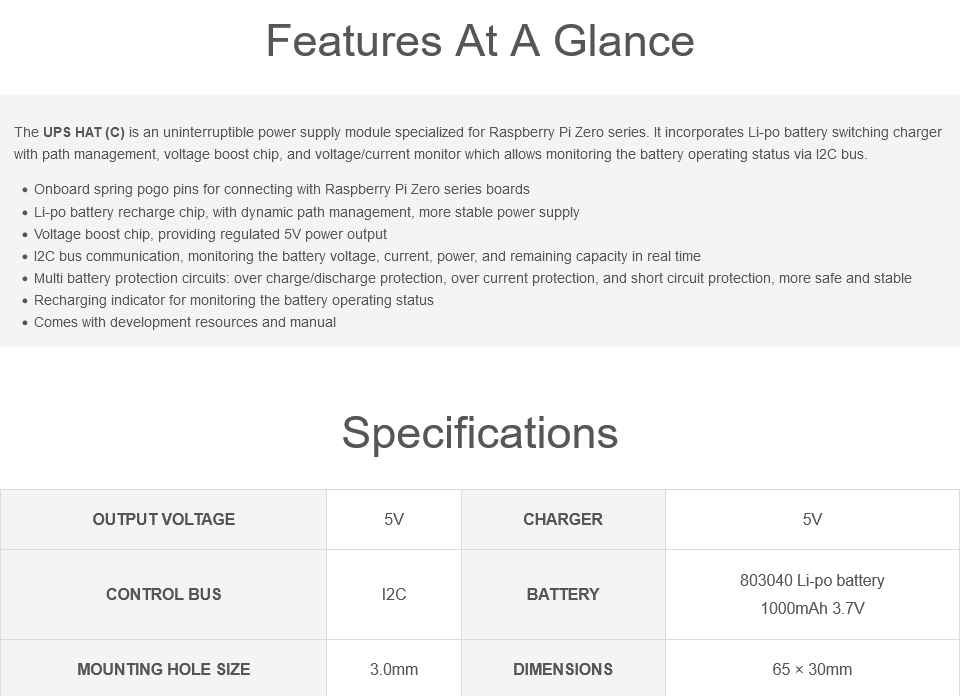Click the Features At A Glance heading
The image size is (960, 696).
[480, 40]
